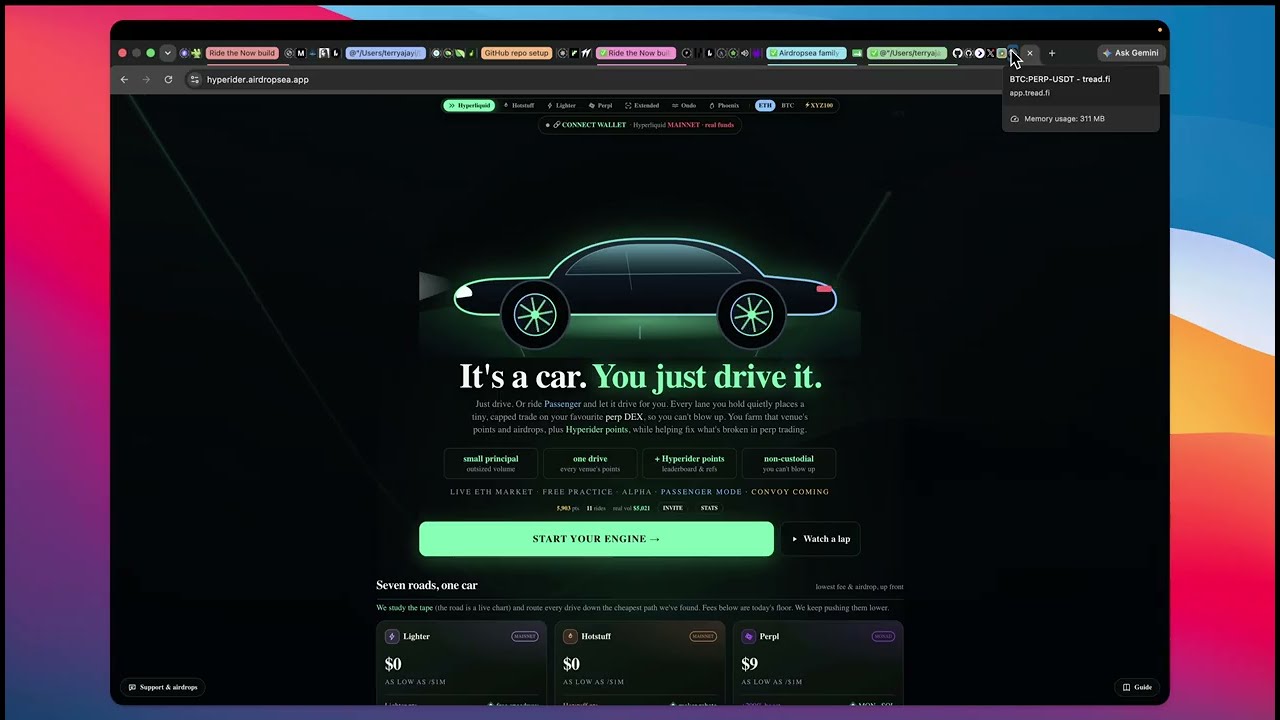Click the 'non-custodial' feature card
1280x720 pixels.
789,463
